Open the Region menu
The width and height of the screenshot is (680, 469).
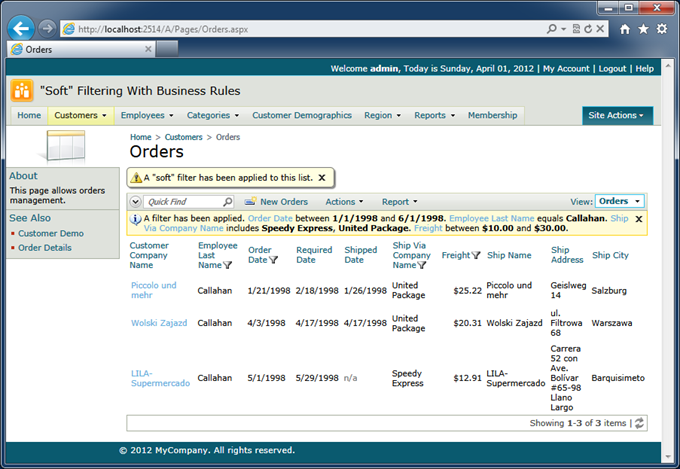click(x=382, y=115)
